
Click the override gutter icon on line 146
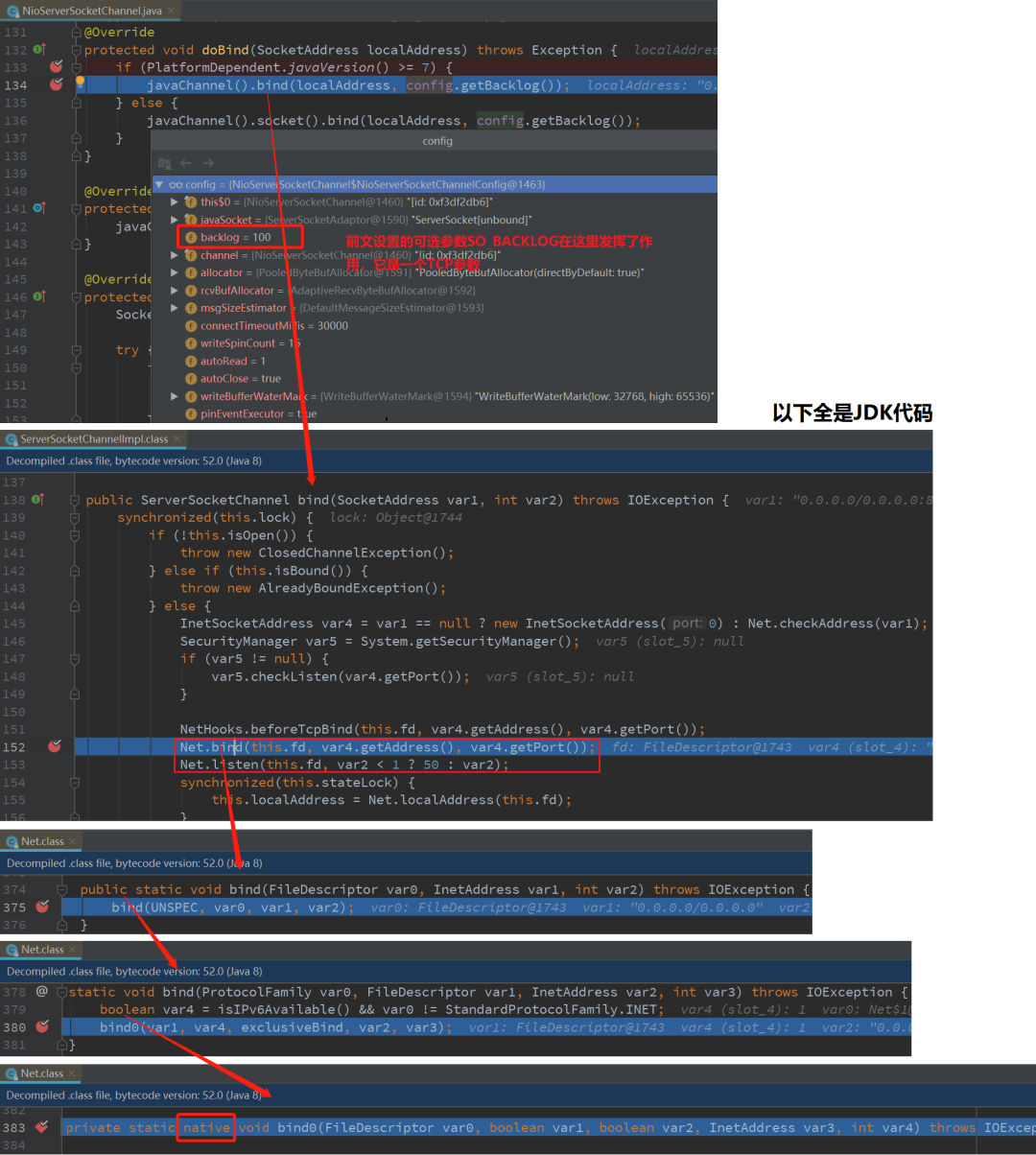[39, 297]
